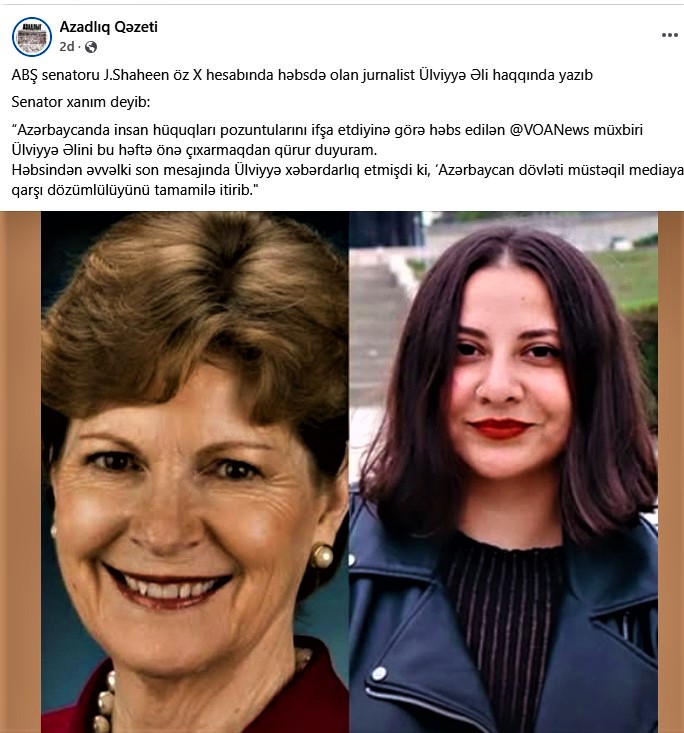The width and height of the screenshot is (684, 733).
Task: Open the post's three-dot options menu
Action: [670, 35]
